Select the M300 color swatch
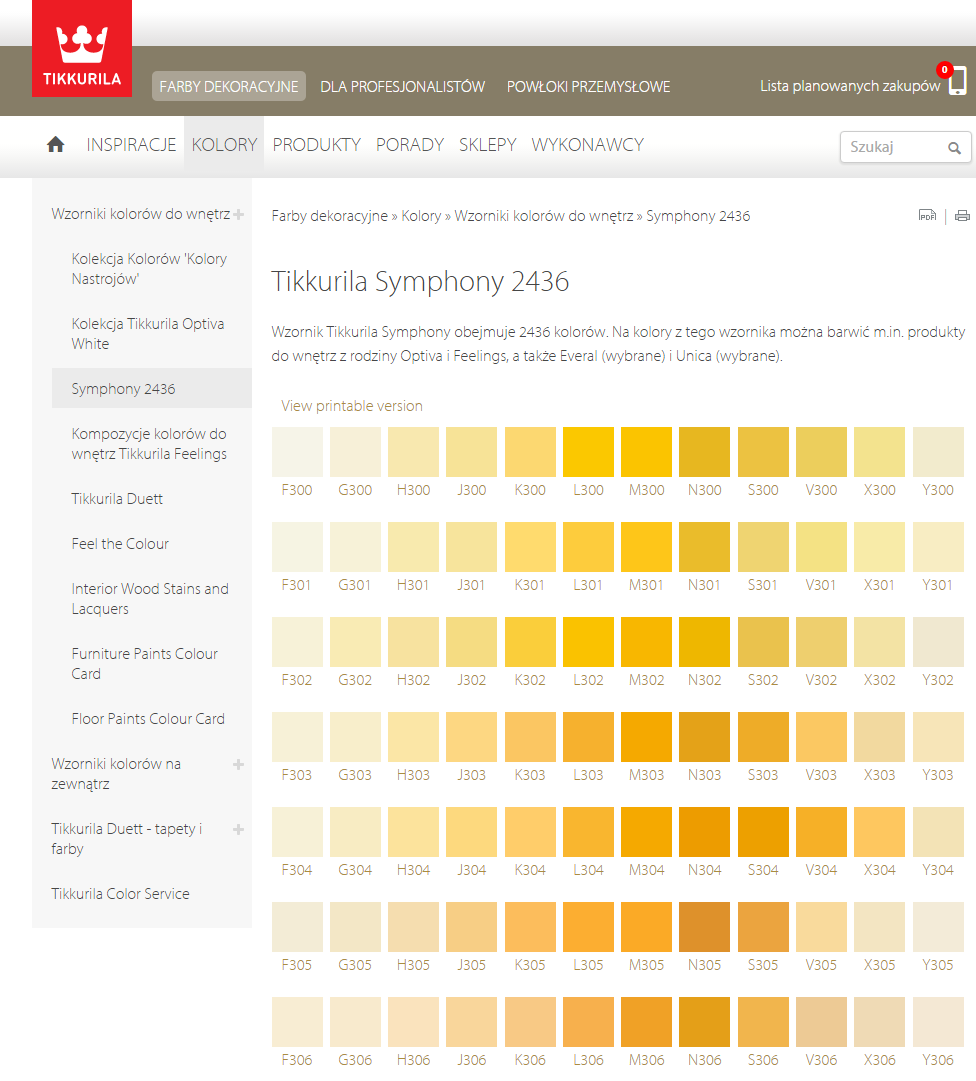 (x=647, y=452)
